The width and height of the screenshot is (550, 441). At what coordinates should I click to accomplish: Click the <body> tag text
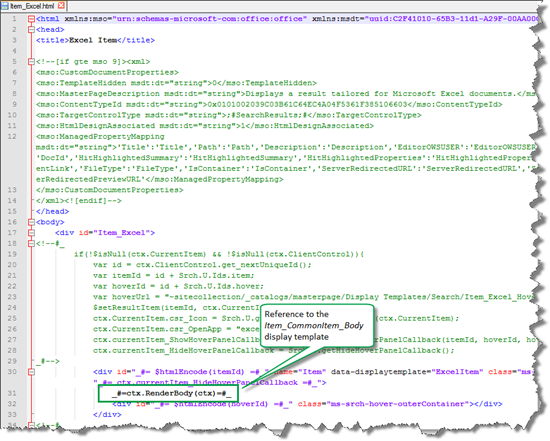point(50,222)
